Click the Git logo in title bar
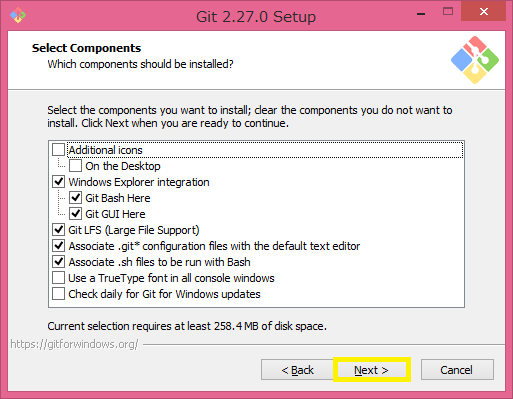Viewport: 513px width, 399px height. click(18, 15)
